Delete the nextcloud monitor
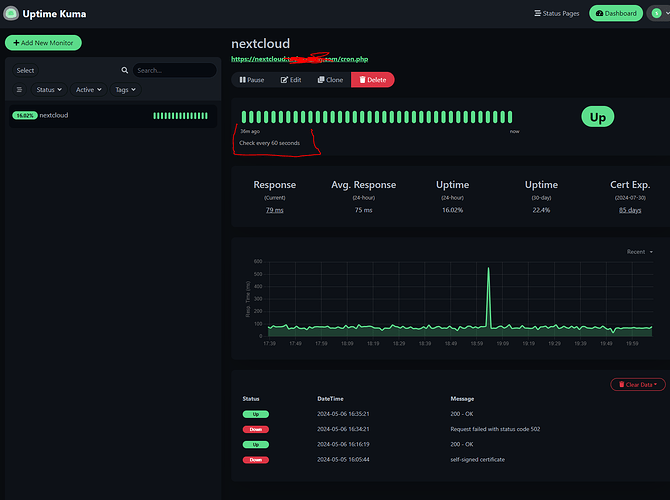 372,79
